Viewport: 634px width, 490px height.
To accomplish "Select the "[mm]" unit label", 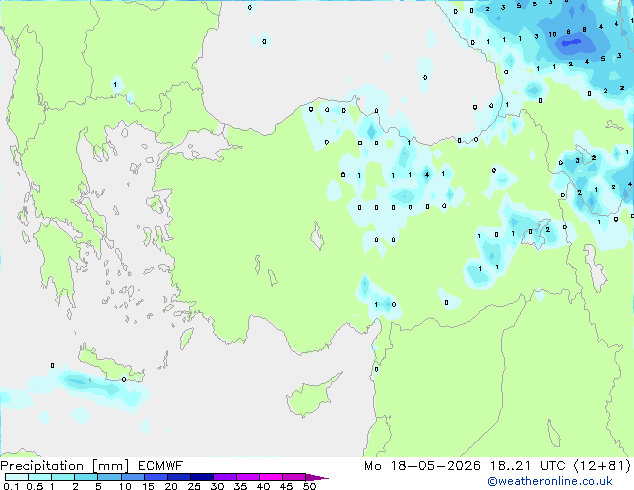I will [110, 466].
